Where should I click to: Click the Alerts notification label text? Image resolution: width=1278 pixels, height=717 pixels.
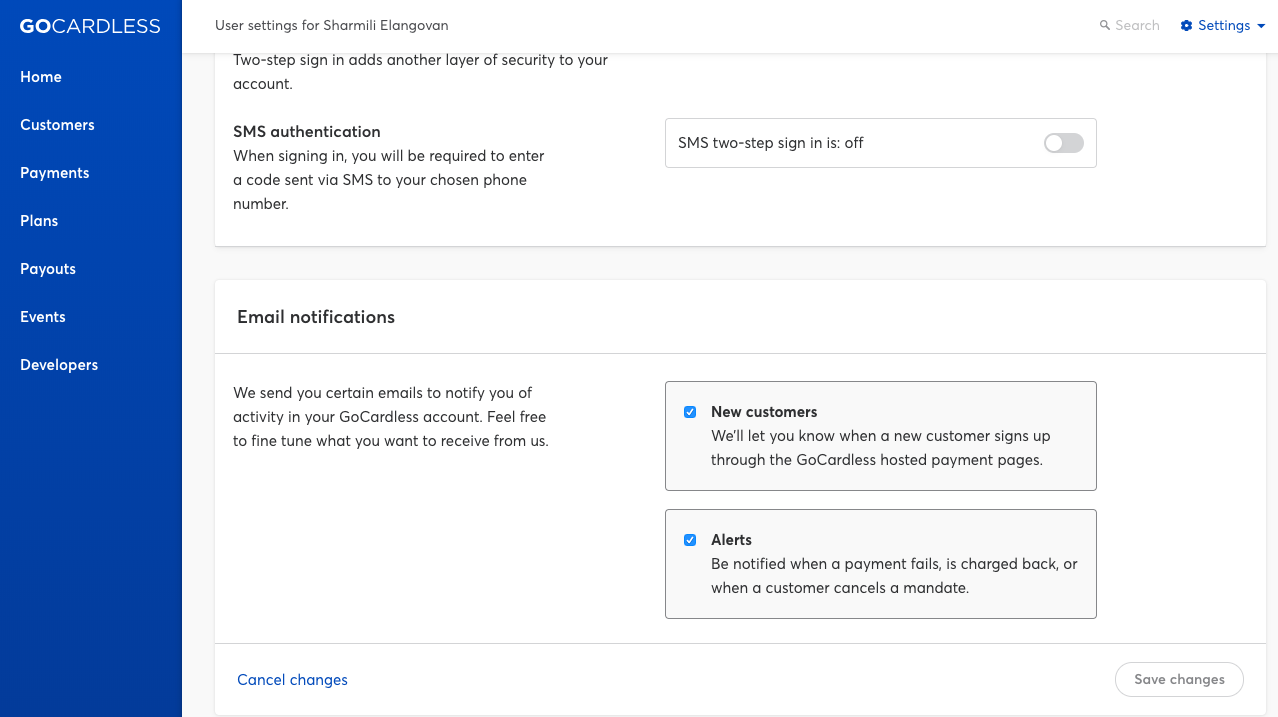coord(731,540)
